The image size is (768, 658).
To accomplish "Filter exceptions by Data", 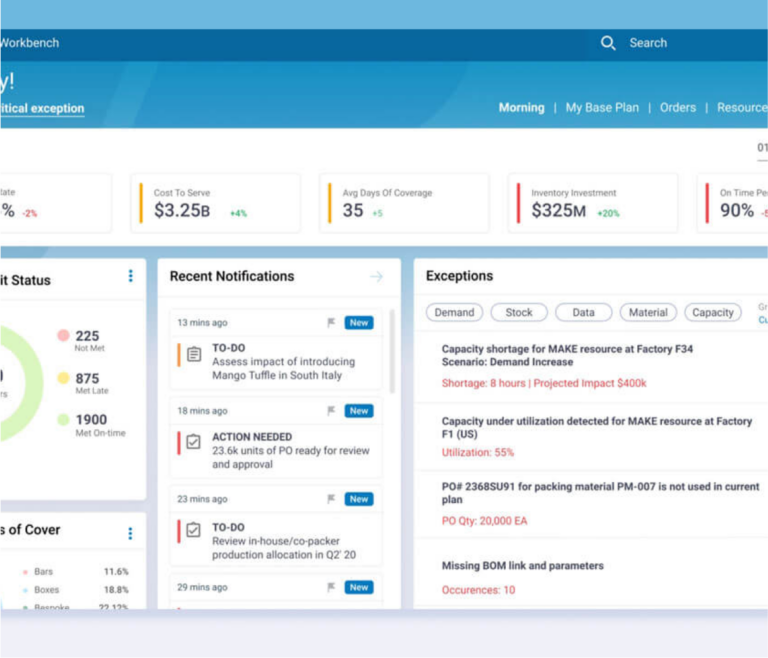I will tap(584, 313).
